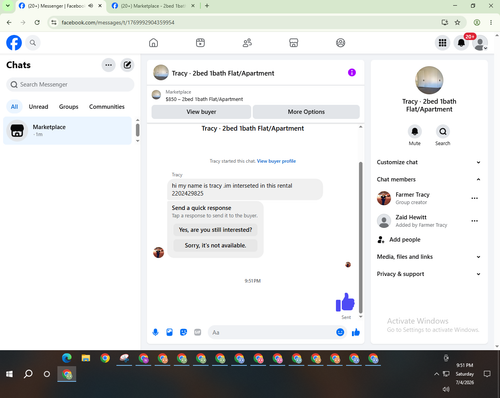Open Chats options three-dot button
The image size is (500, 398).
[x=109, y=65]
